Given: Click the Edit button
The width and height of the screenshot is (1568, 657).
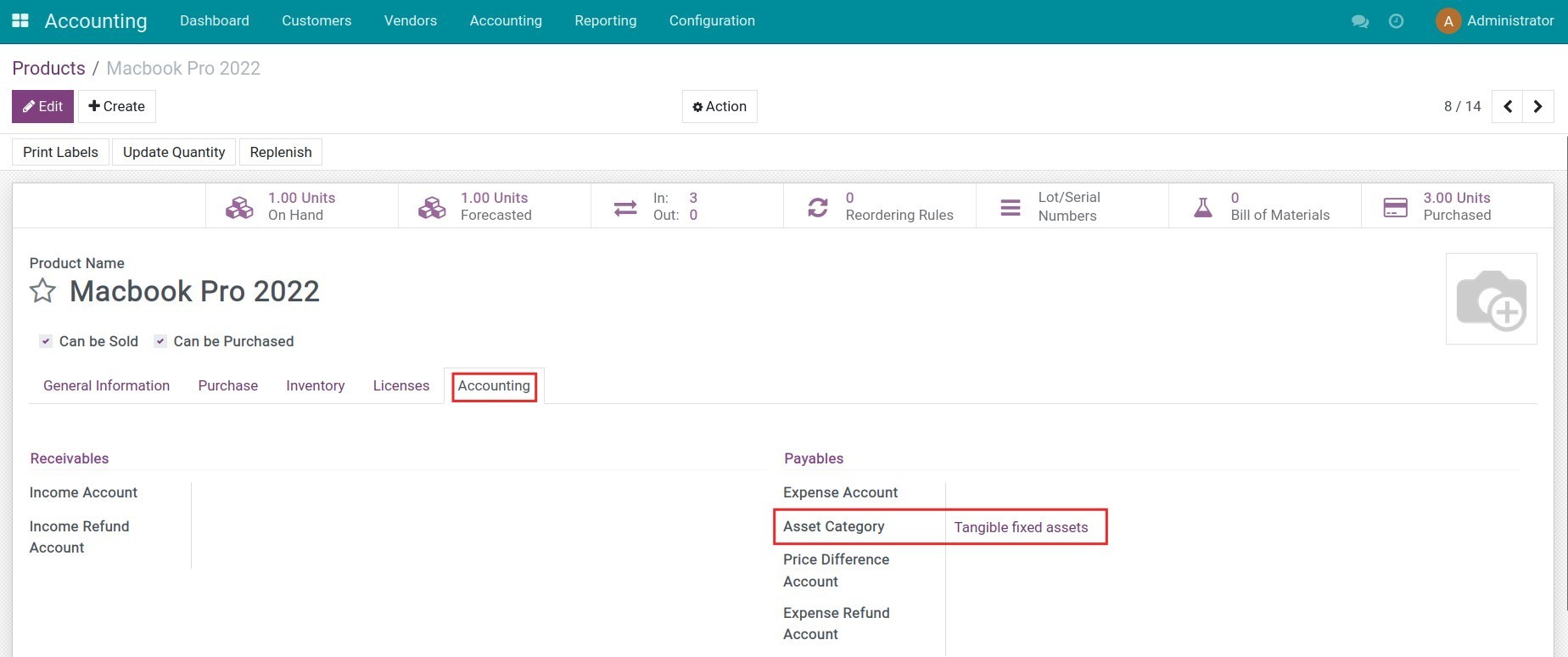Looking at the screenshot, I should (x=42, y=107).
